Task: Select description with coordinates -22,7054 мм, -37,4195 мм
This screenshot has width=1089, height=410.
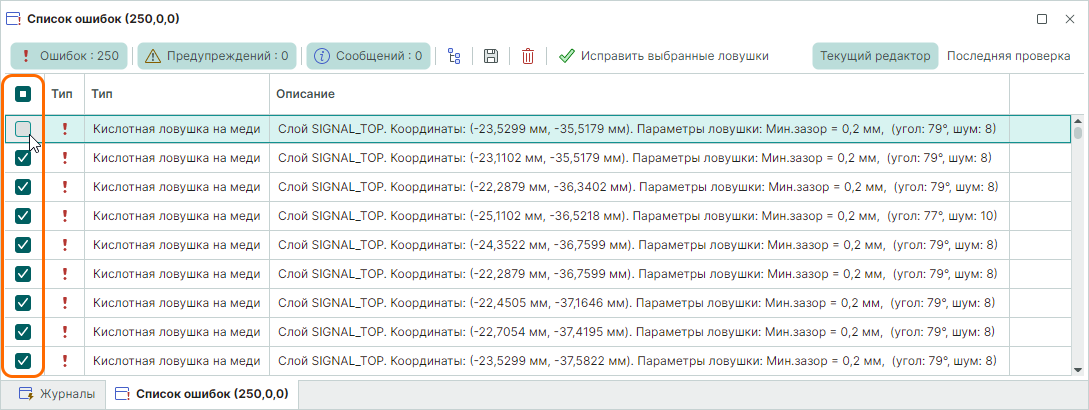Action: point(638,331)
